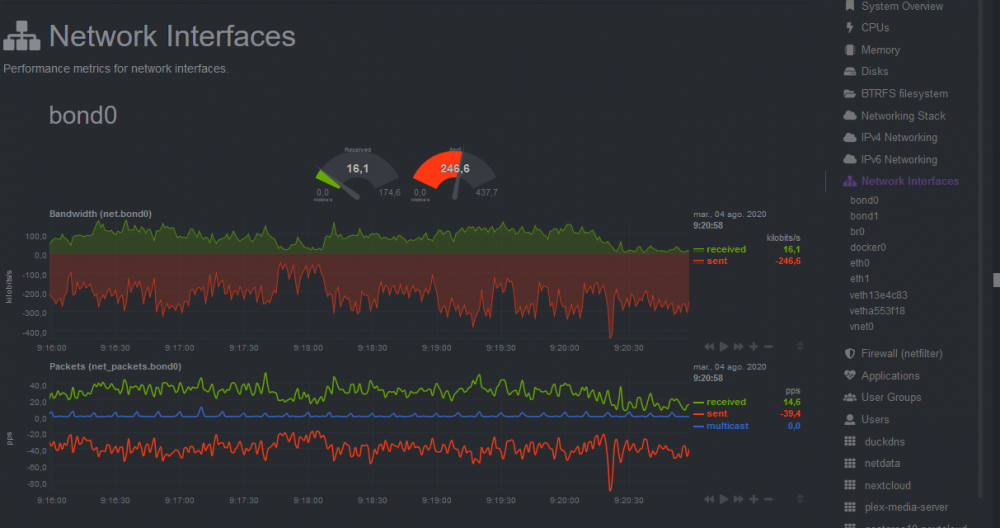Click the Packets chart vertical resize handle
This screenshot has width=1000, height=528.
pos(800,499)
